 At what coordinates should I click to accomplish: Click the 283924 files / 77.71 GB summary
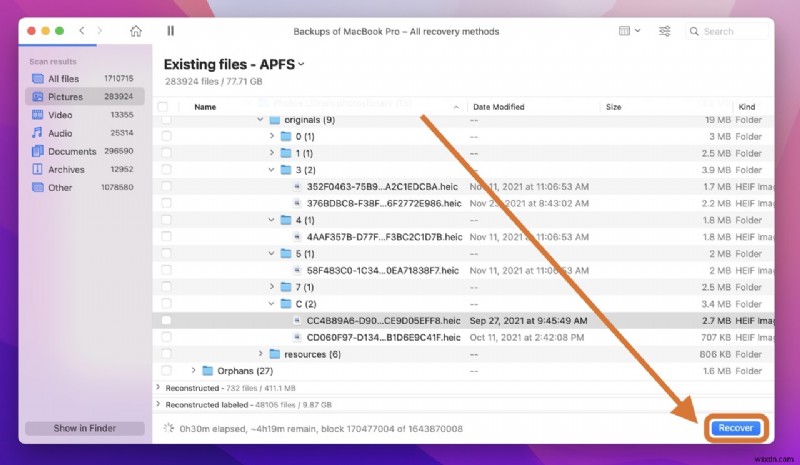213,82
